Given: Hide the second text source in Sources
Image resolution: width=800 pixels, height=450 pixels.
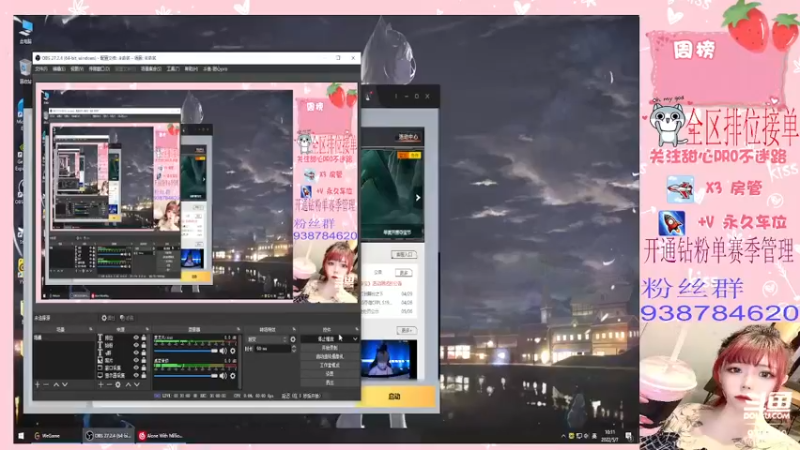Looking at the screenshot, I should [136, 345].
